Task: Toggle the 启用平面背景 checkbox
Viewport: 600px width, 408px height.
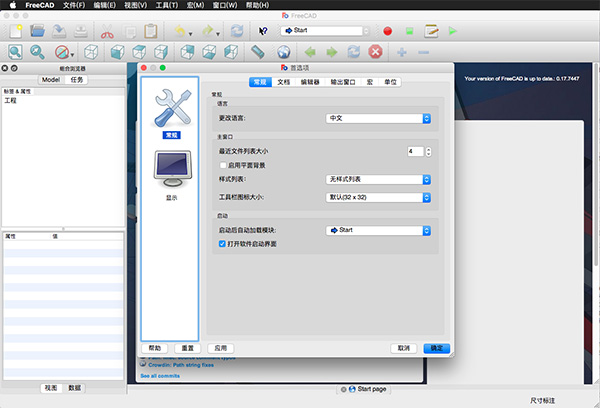Action: pyautogui.click(x=223, y=165)
